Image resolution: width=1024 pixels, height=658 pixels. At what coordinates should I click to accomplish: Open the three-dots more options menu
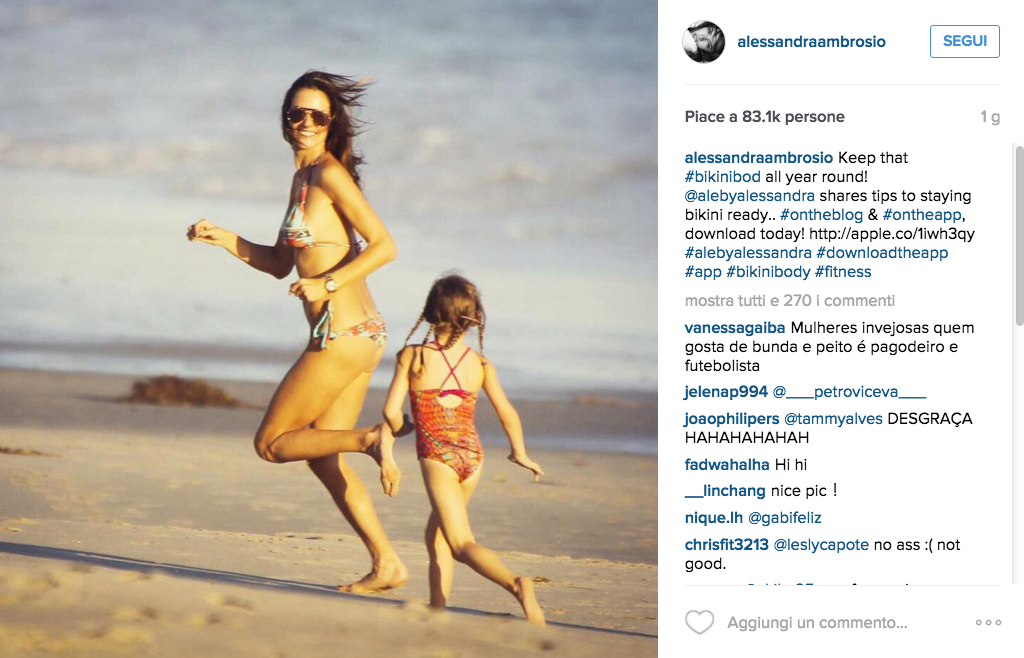pyautogui.click(x=988, y=623)
